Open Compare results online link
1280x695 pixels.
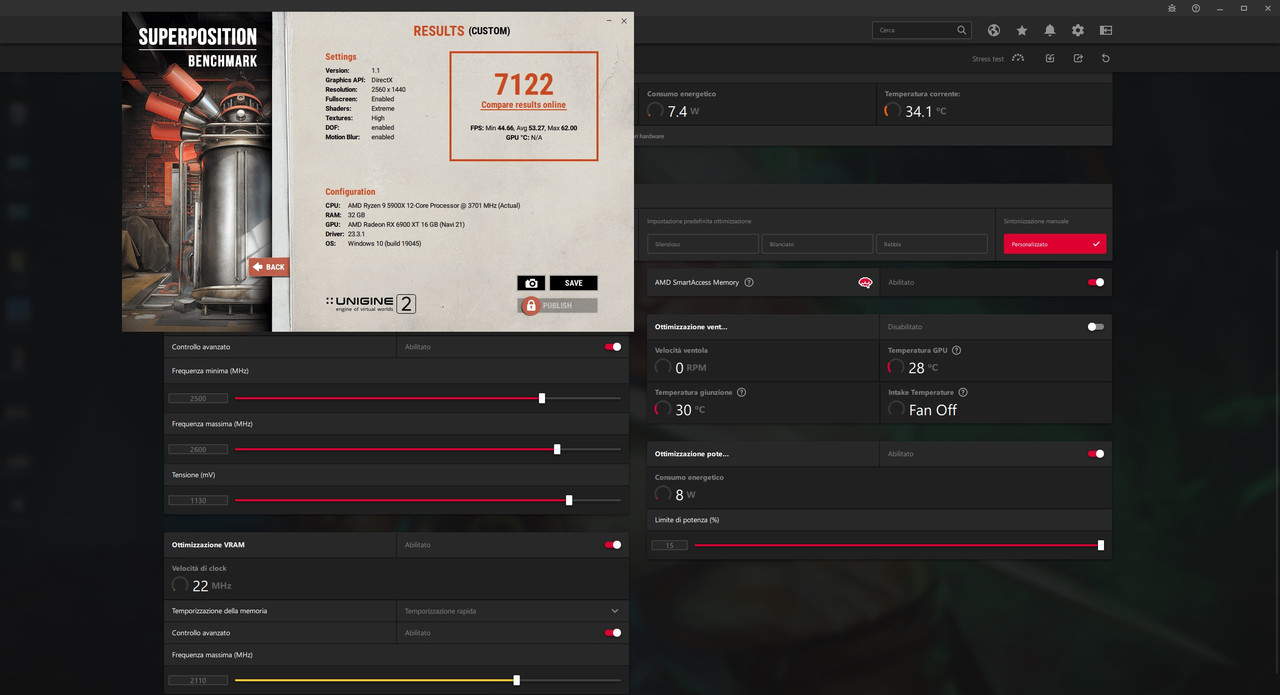click(x=523, y=105)
